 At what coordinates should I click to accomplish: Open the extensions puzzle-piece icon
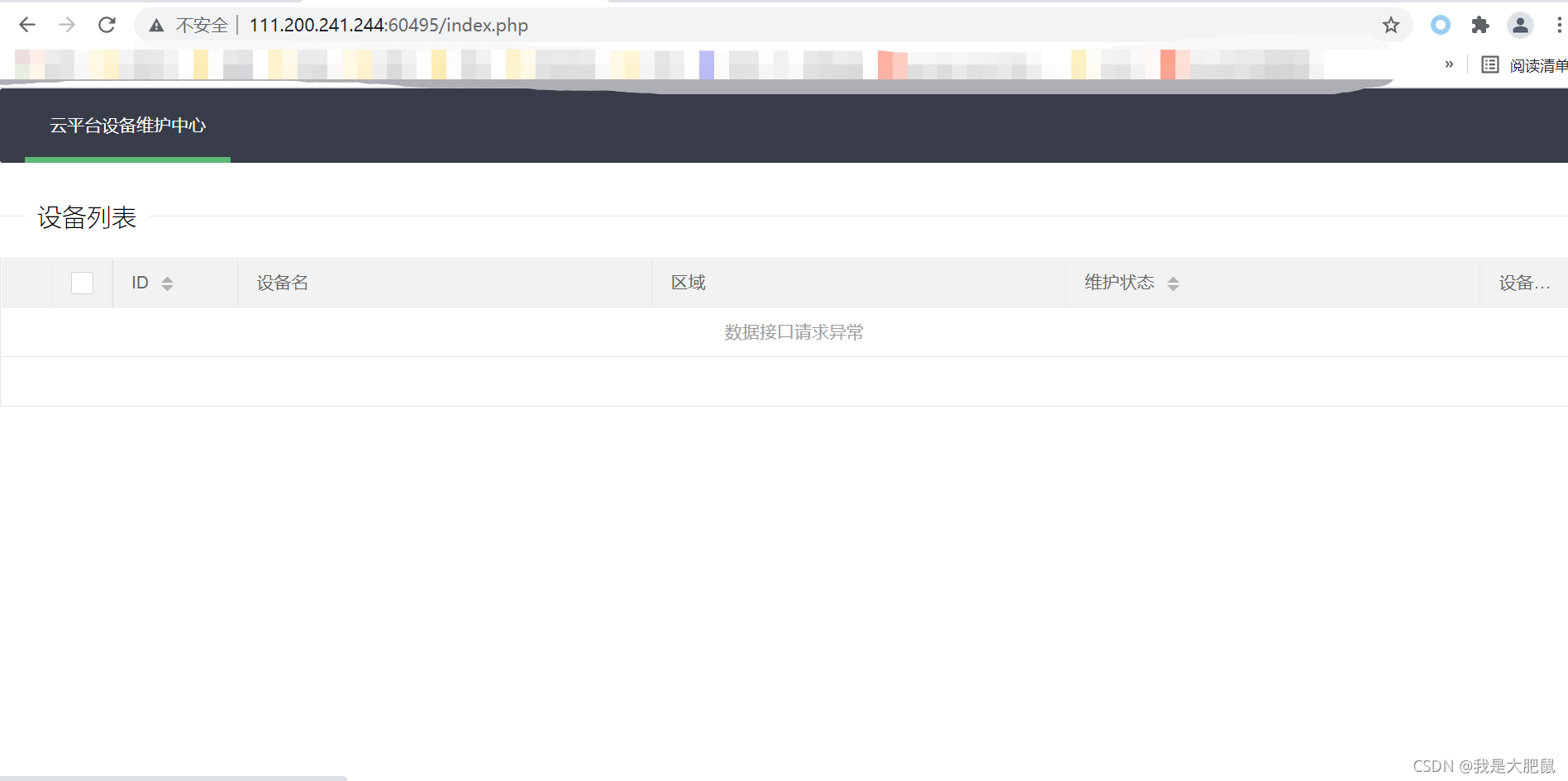pos(1480,25)
